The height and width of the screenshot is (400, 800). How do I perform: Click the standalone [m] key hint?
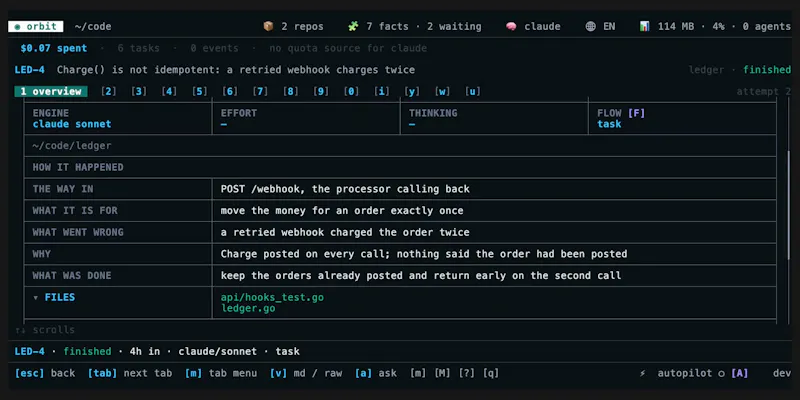coord(418,373)
